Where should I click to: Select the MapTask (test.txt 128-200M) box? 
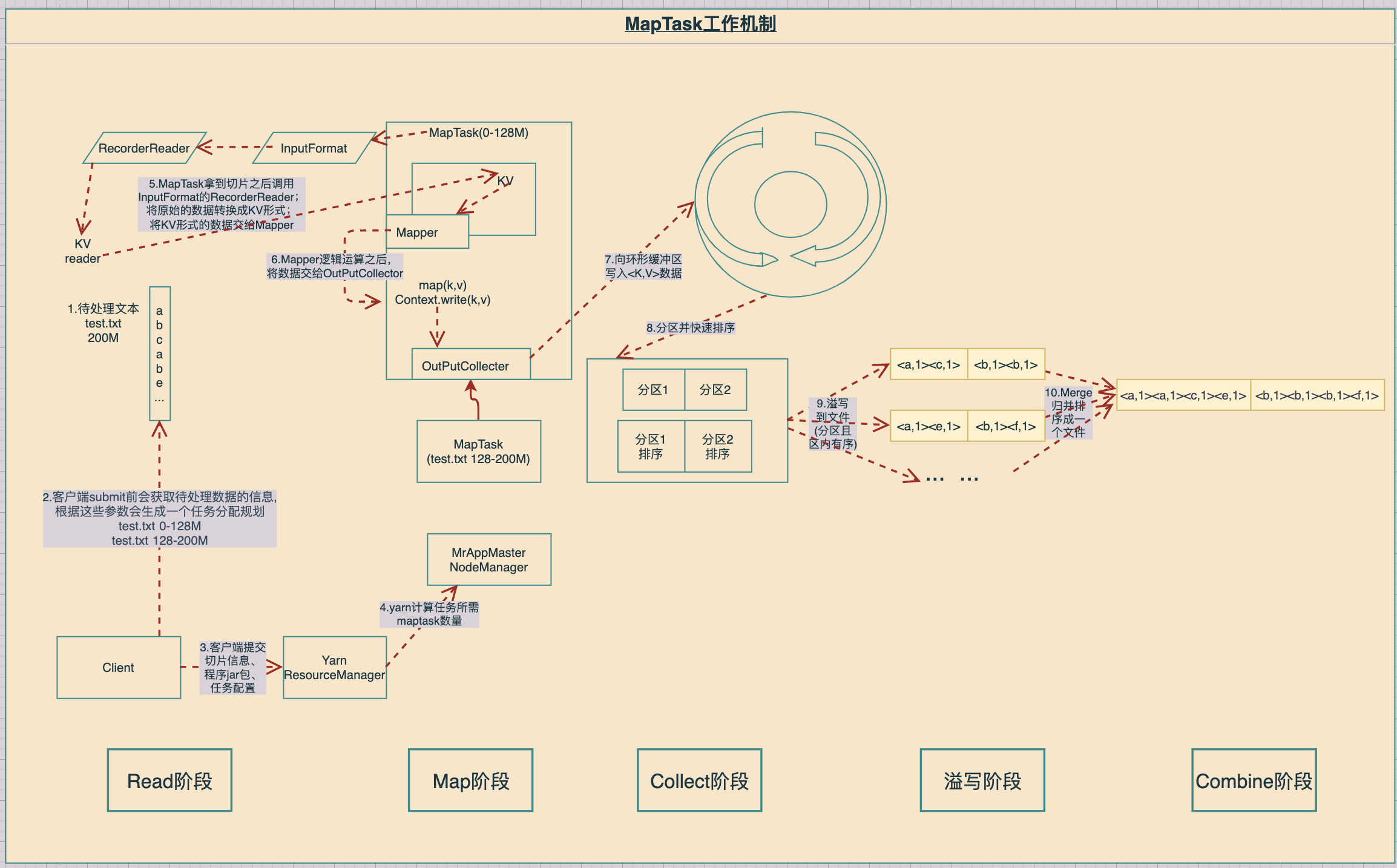pyautogui.click(x=478, y=452)
